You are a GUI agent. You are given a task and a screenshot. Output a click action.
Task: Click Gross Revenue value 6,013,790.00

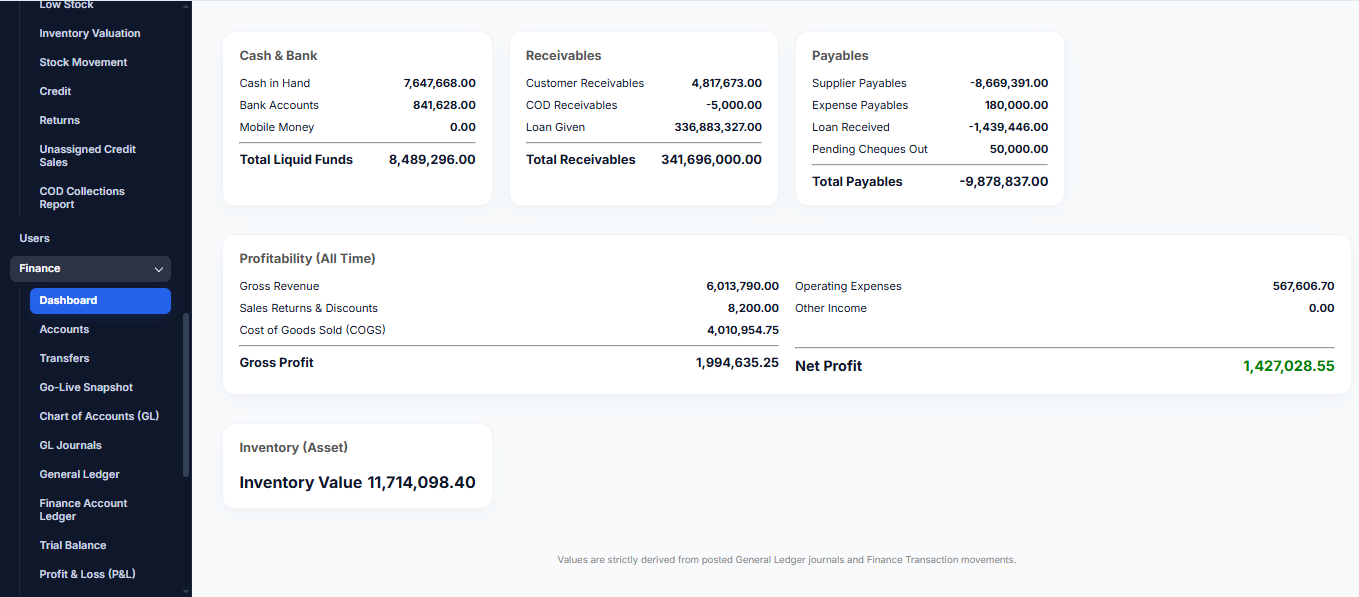pos(742,286)
